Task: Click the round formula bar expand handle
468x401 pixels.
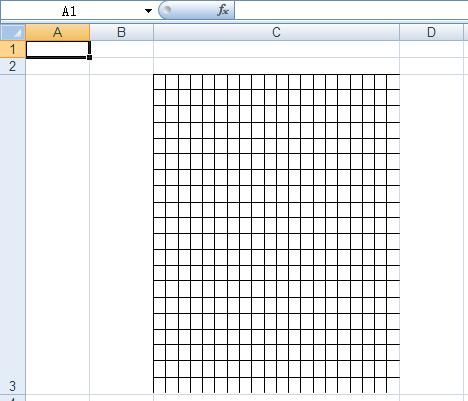Action: click(x=167, y=10)
